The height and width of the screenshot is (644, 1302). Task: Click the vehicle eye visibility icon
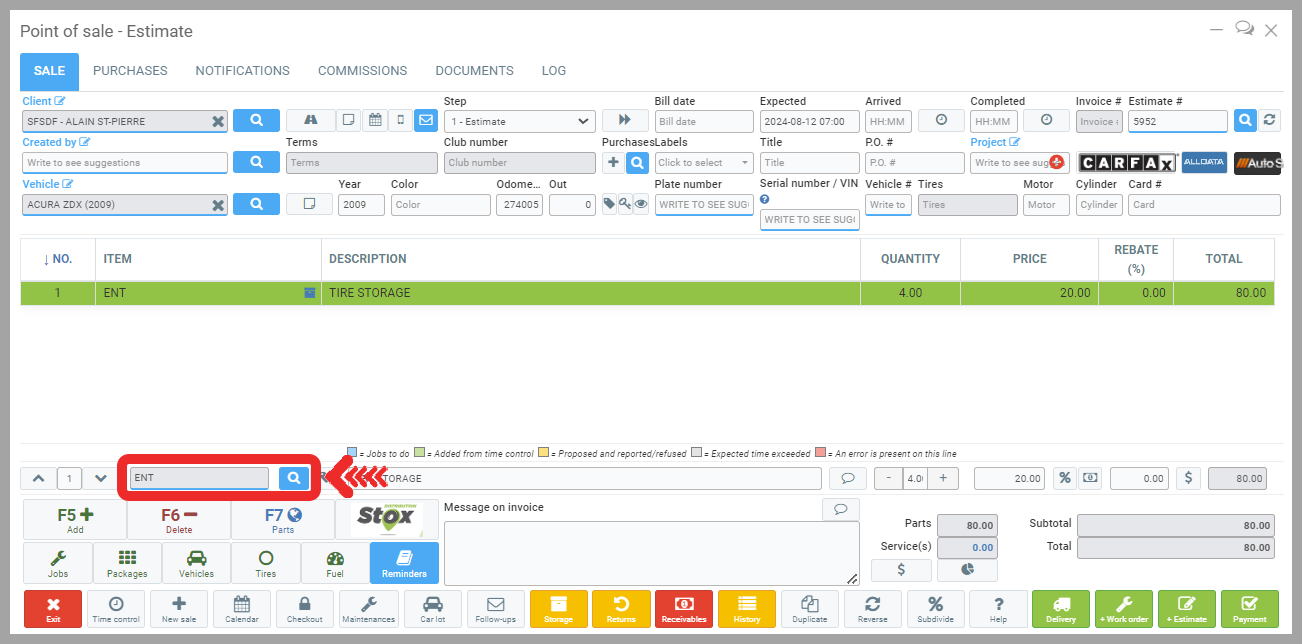(641, 204)
